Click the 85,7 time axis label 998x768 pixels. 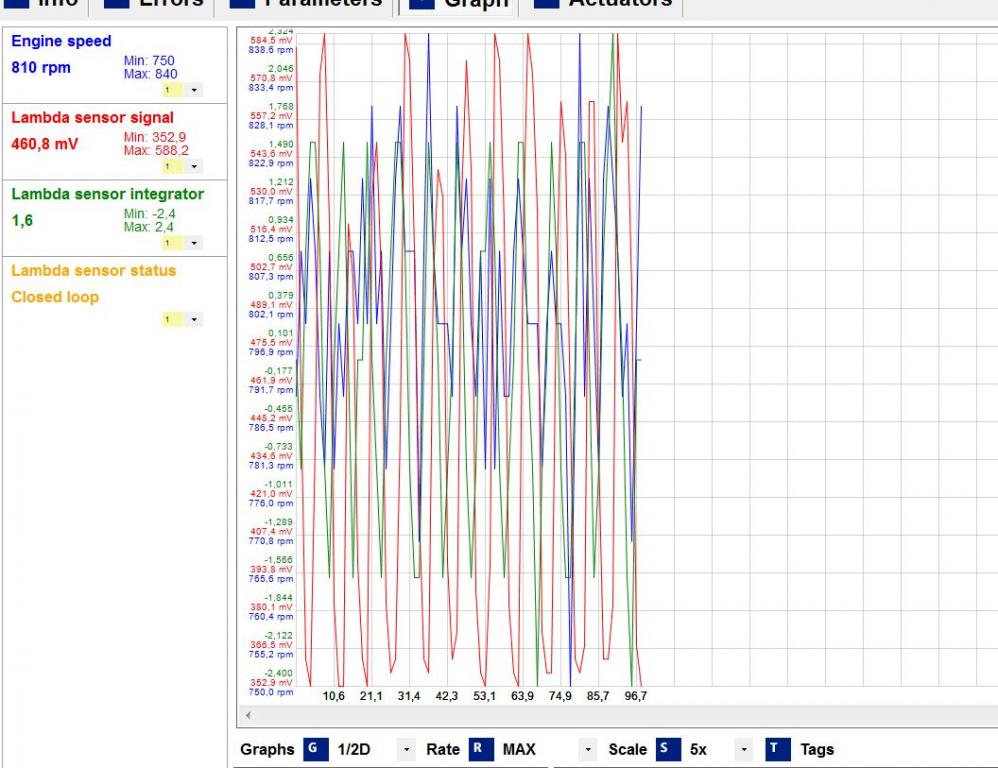point(598,696)
